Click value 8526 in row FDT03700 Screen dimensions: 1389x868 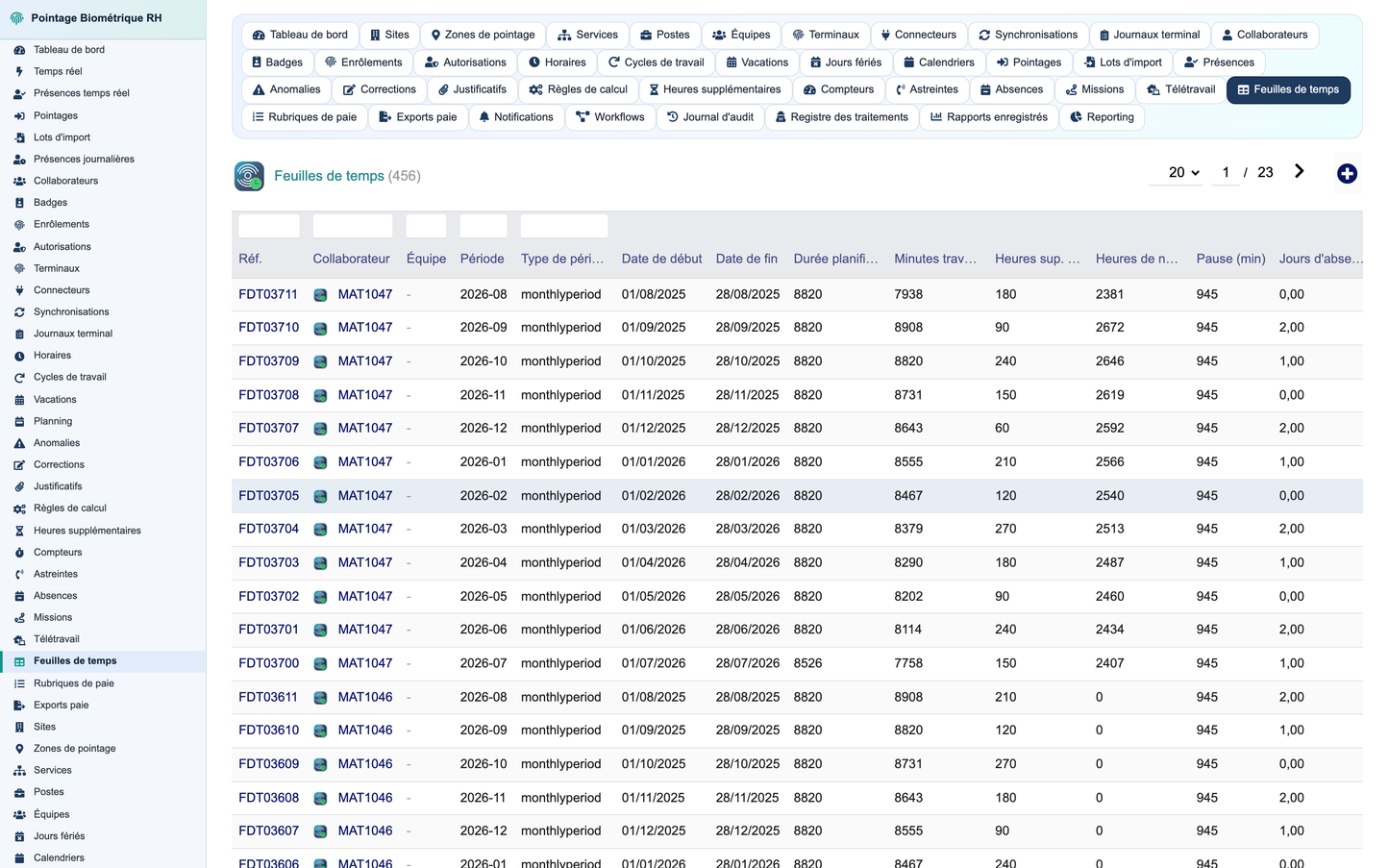coord(807,663)
